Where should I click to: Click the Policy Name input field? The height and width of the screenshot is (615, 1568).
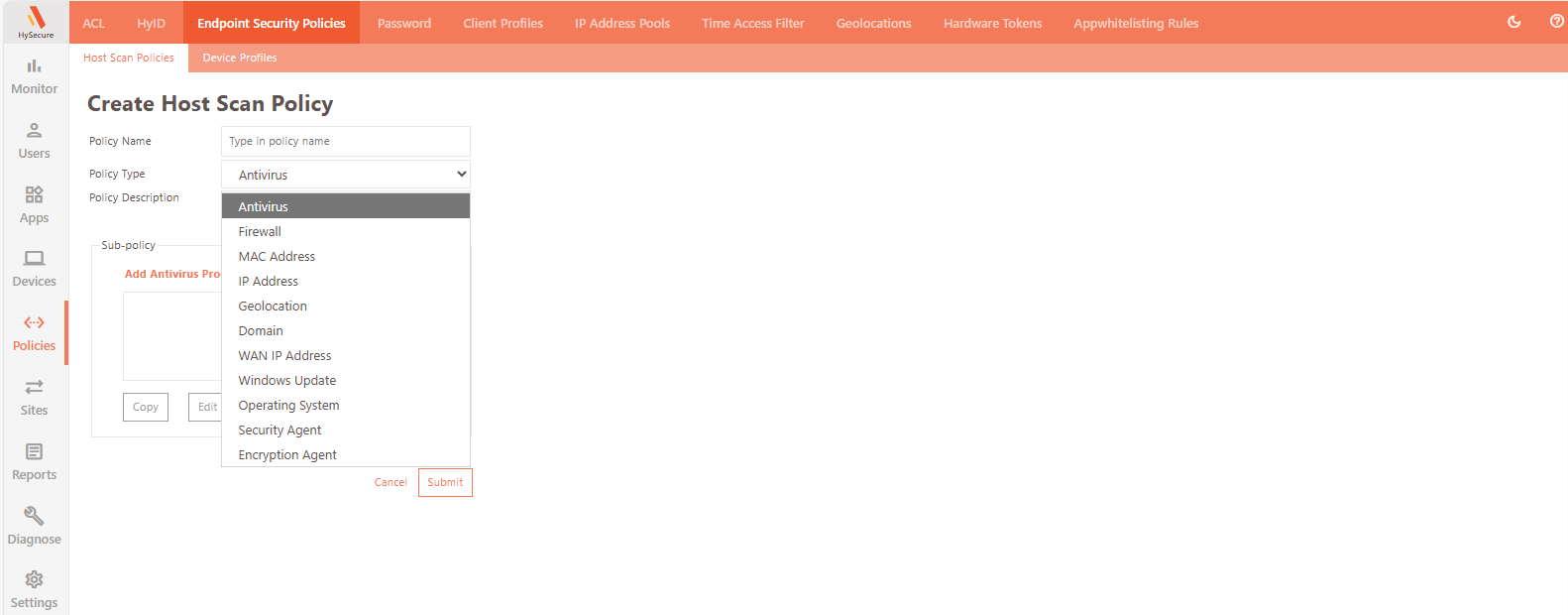[x=345, y=141]
